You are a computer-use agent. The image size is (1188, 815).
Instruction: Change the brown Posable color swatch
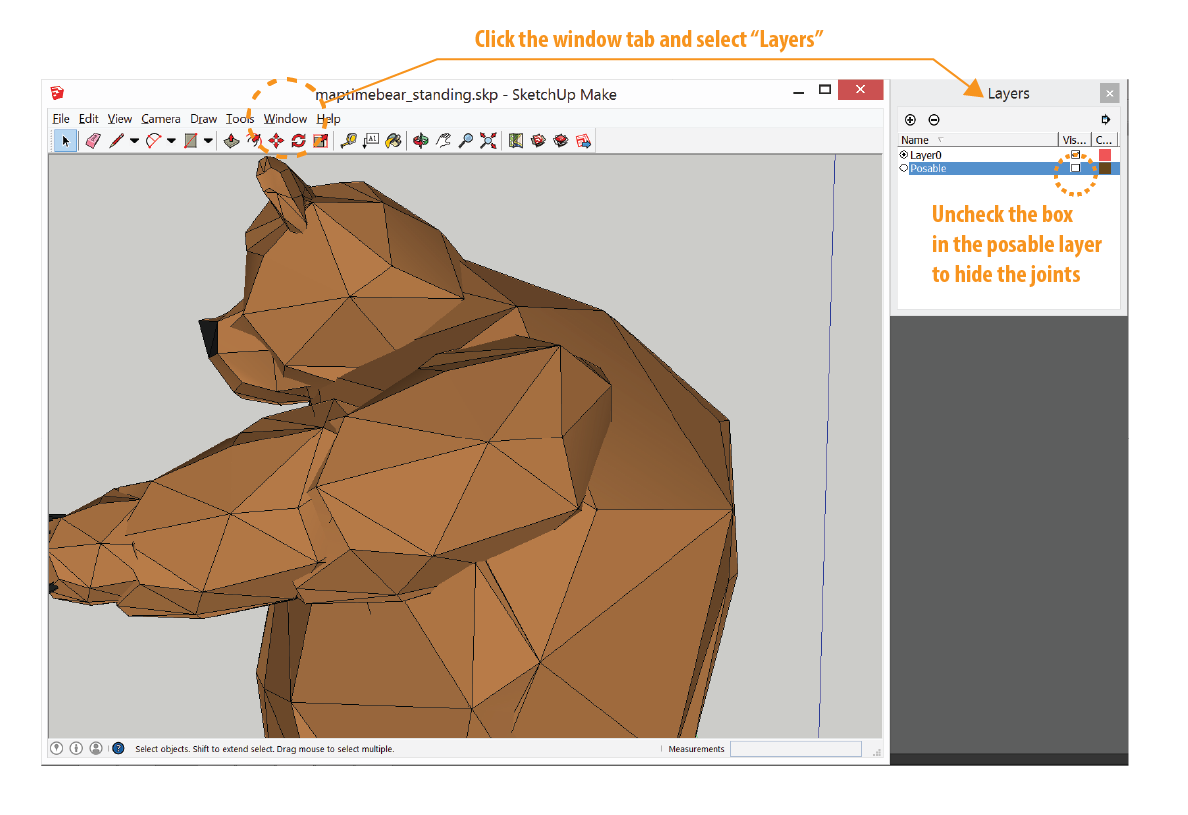coord(1105,168)
